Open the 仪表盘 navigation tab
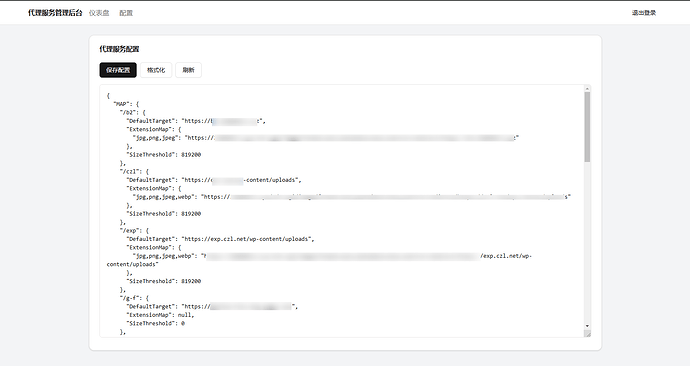Viewport: 690px width, 366px height. click(99, 13)
